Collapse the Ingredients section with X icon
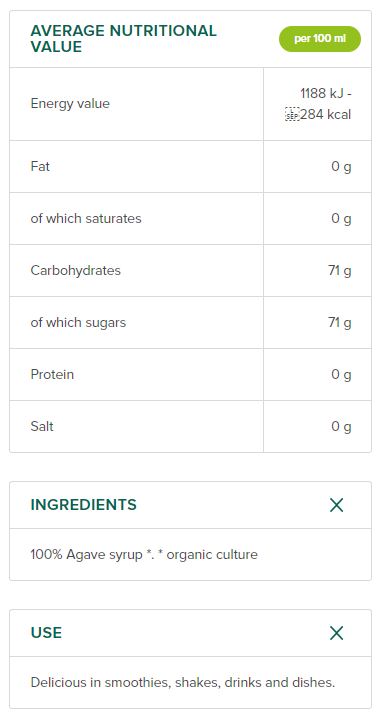This screenshot has width=386, height=720. 336,505
